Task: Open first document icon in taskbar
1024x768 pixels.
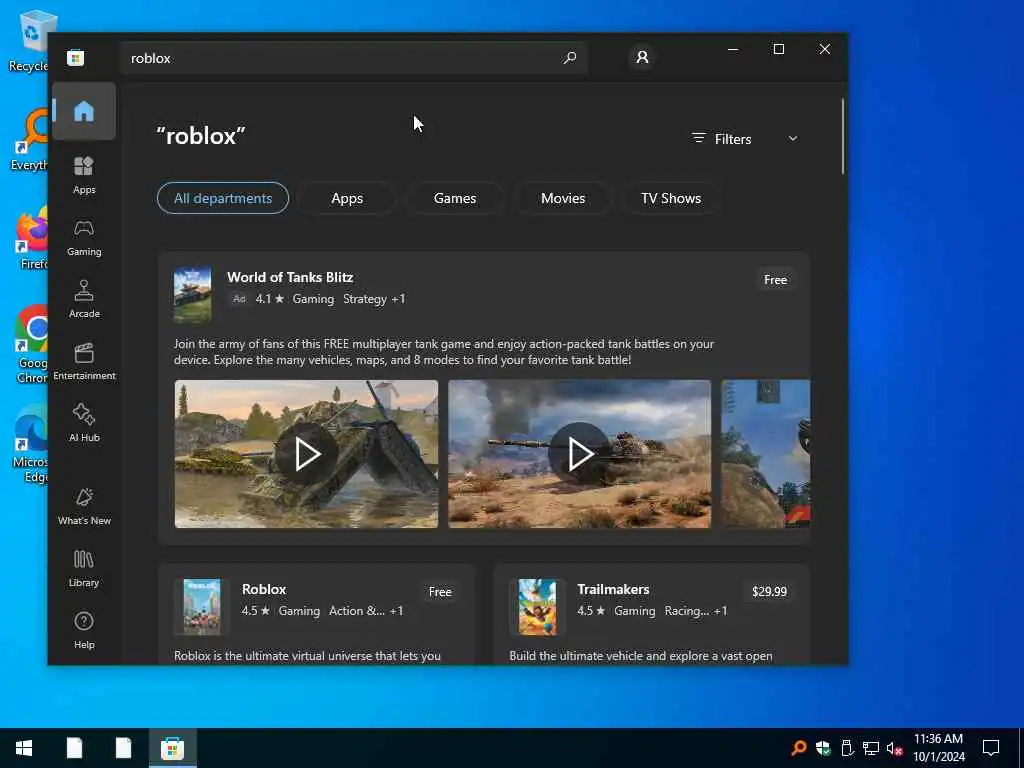Action: point(74,748)
